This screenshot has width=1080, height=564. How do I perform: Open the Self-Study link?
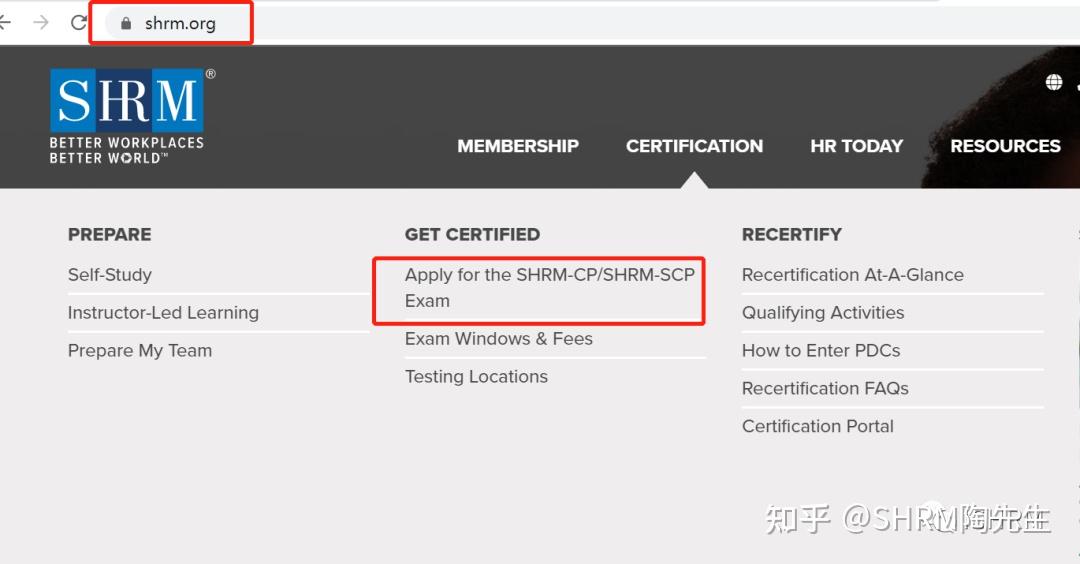pos(110,275)
